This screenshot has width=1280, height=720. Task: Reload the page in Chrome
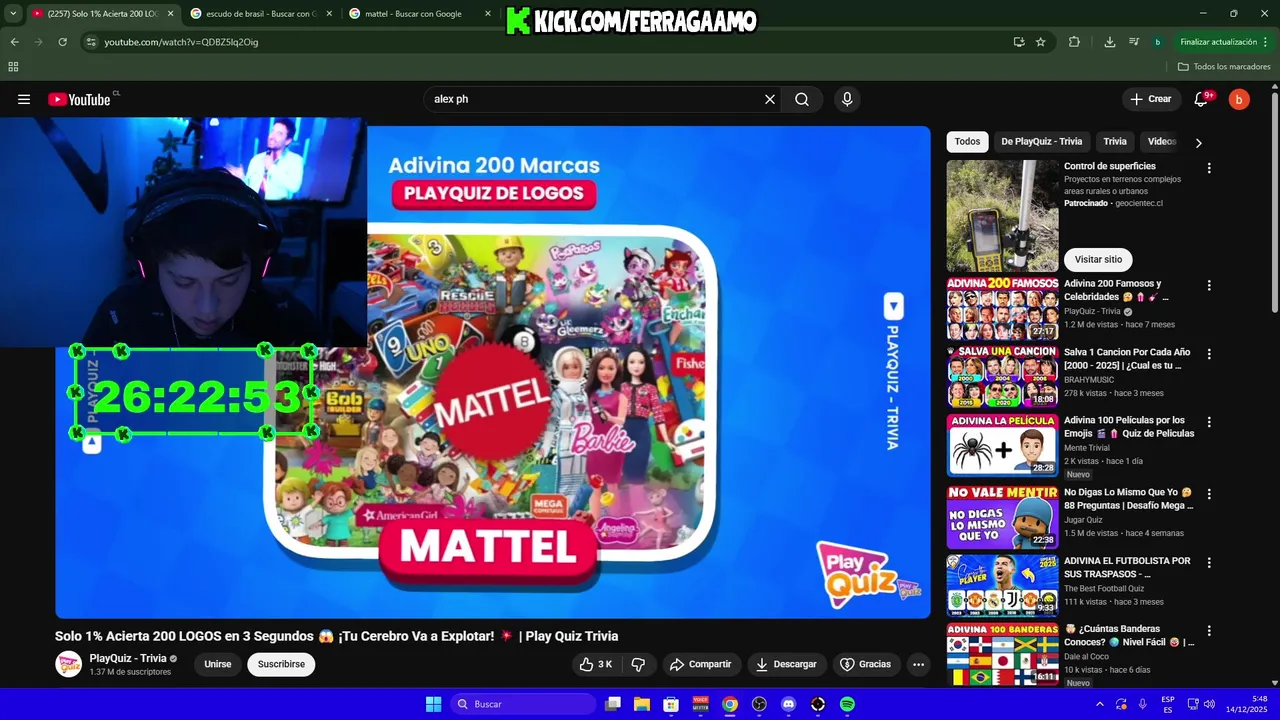[62, 42]
